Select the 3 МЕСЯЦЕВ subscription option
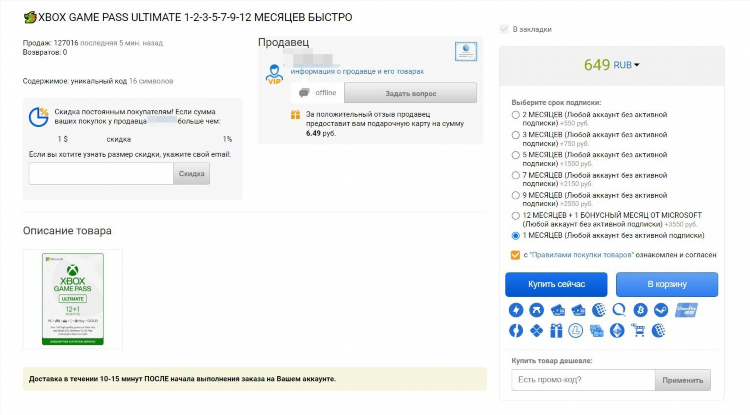Screen dimensions: 750x415 516,135
